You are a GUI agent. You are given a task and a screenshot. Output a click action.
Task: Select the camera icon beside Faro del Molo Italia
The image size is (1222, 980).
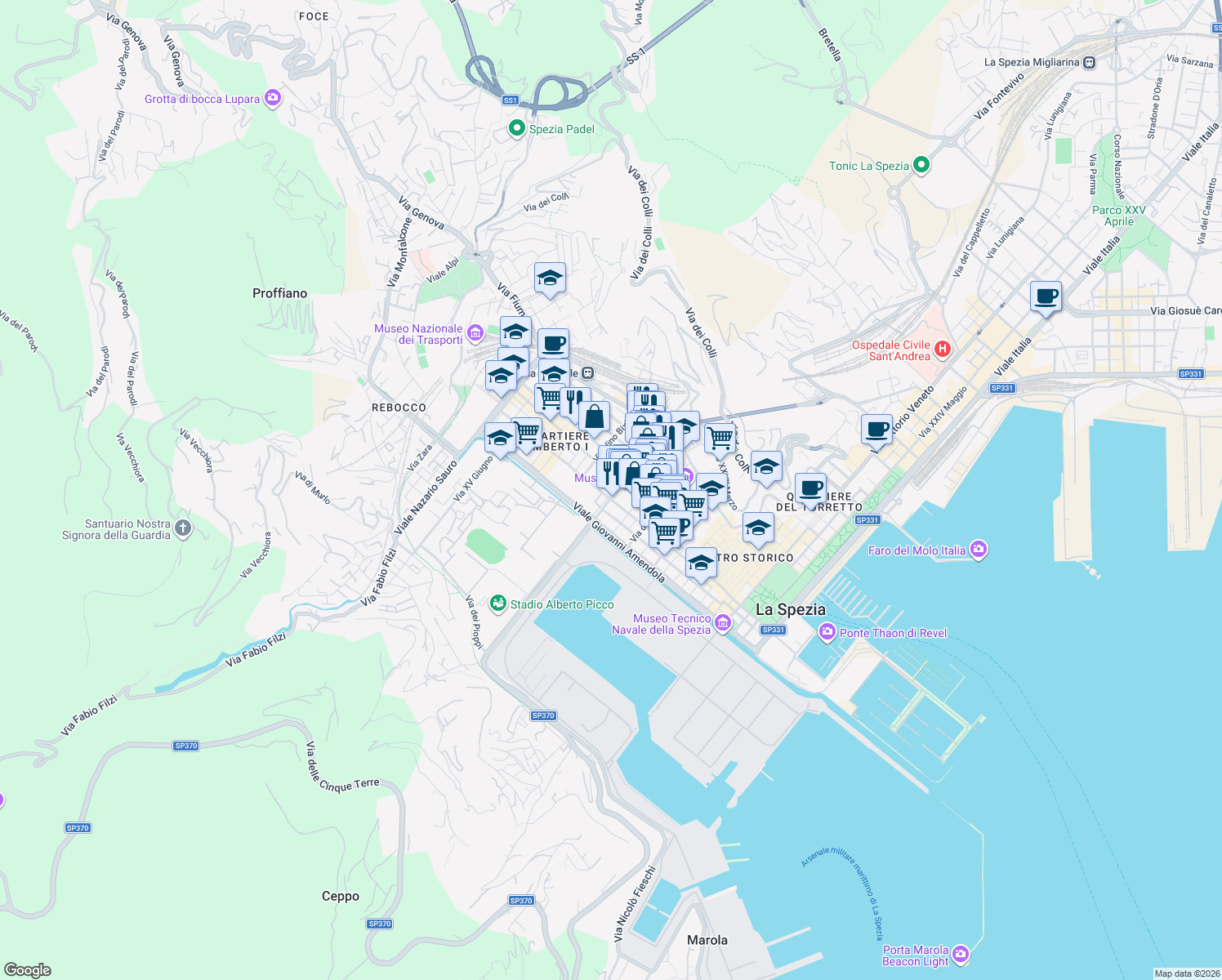click(x=979, y=550)
